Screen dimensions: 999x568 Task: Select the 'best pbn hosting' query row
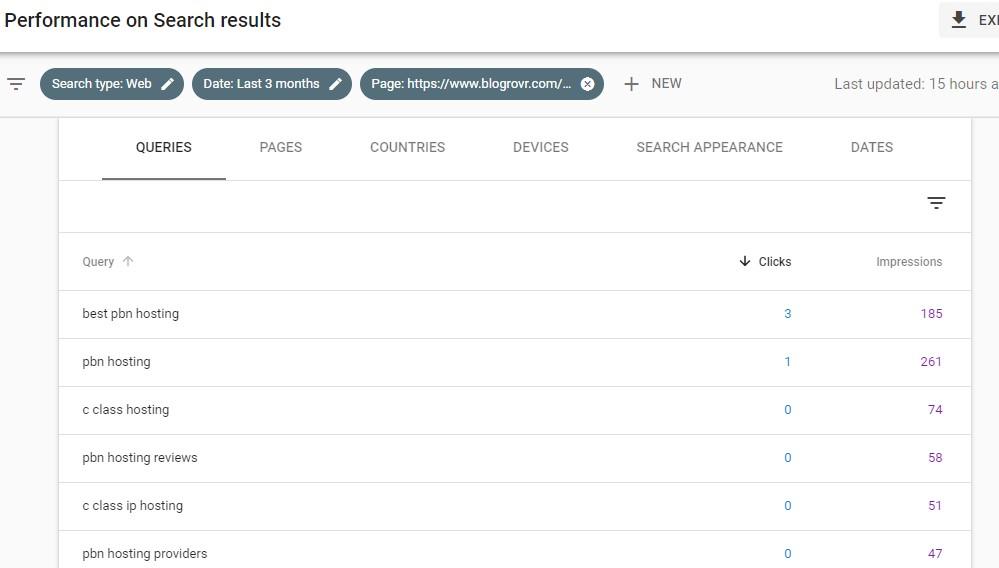131,314
